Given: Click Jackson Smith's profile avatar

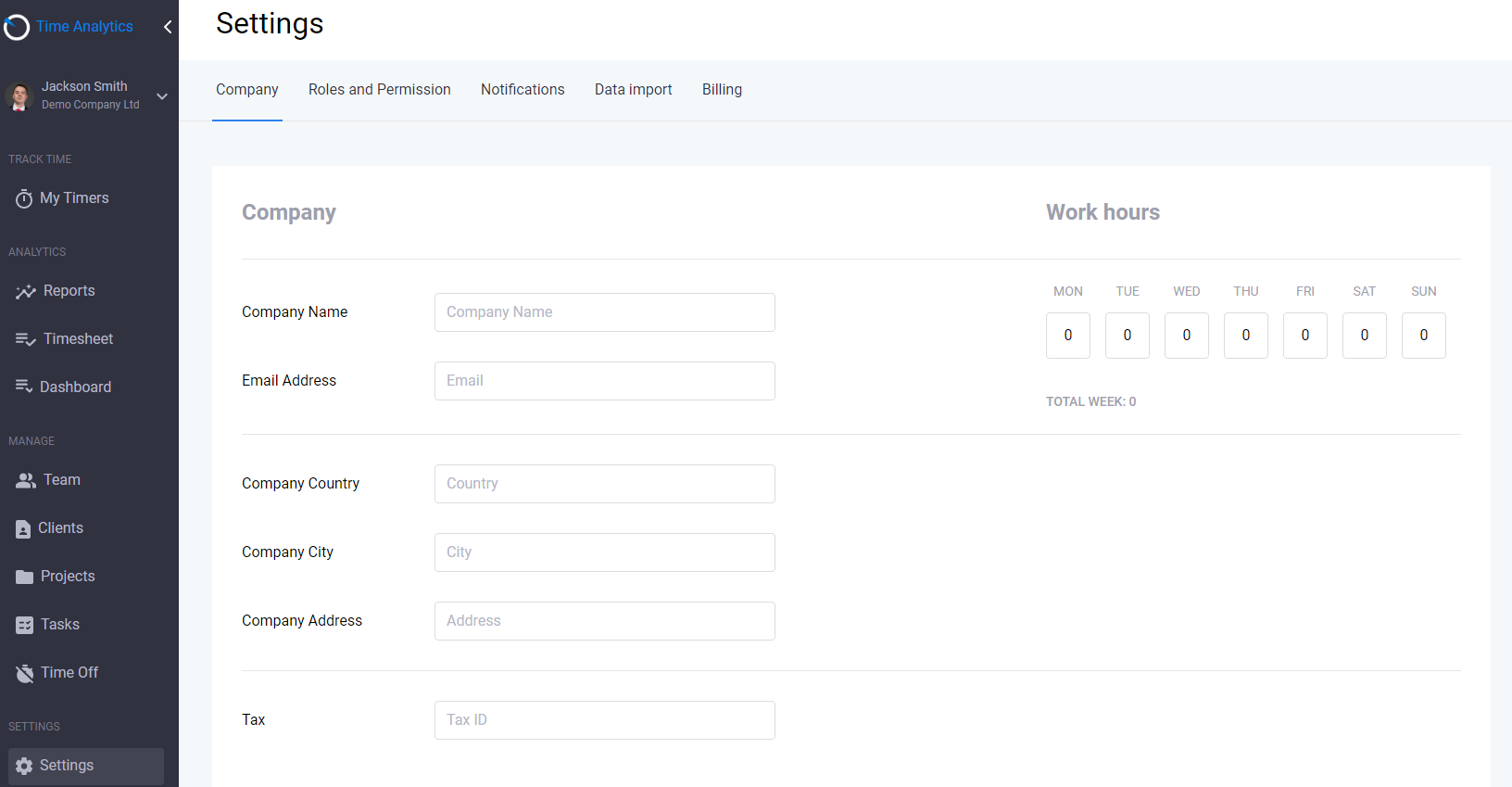Looking at the screenshot, I should (19, 95).
